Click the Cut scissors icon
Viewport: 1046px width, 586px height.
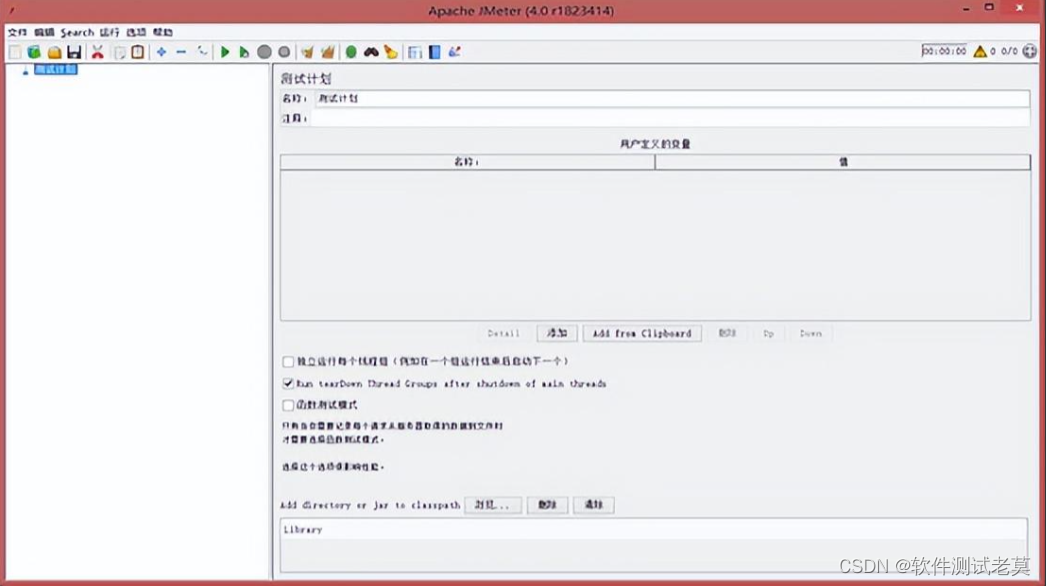(x=98, y=52)
